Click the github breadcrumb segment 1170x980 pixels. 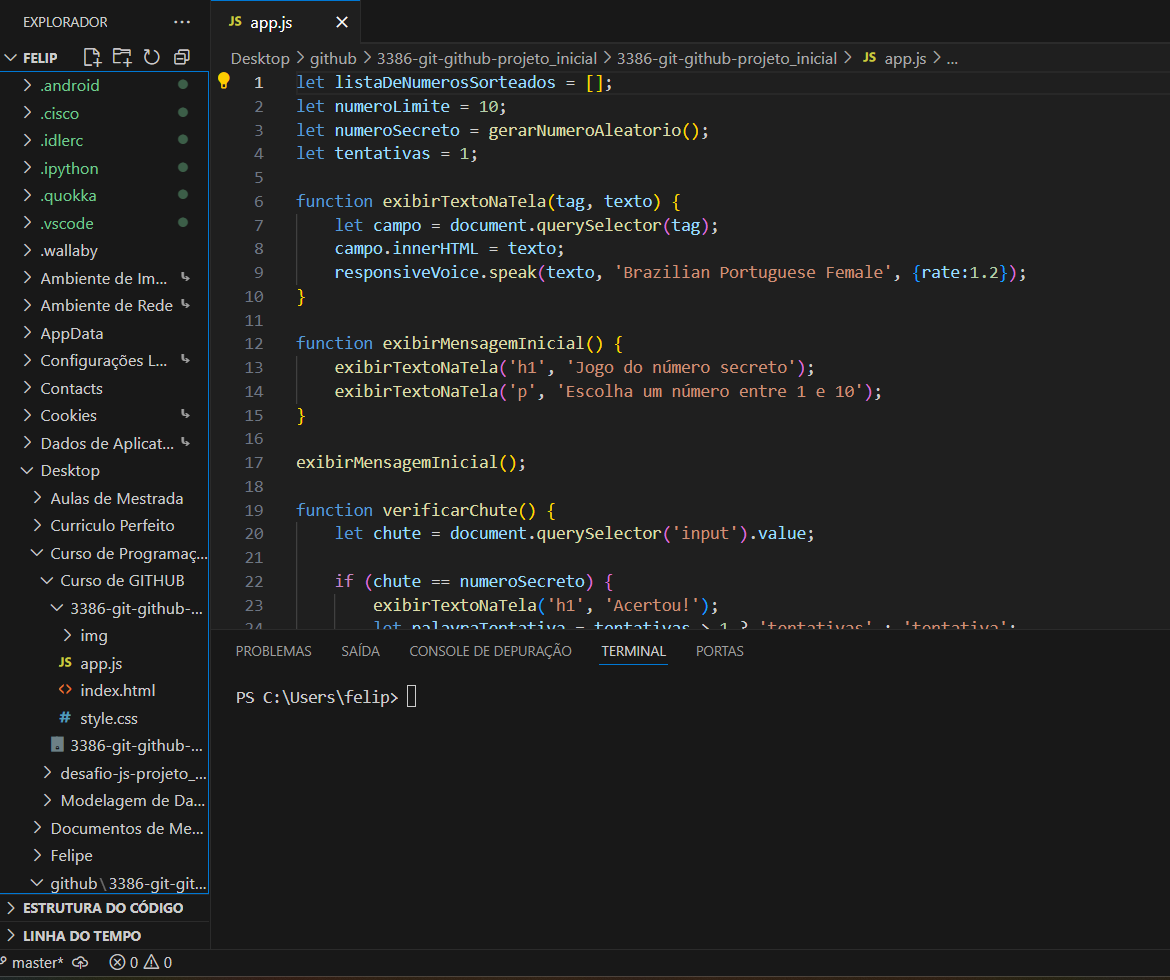[x=333, y=58]
